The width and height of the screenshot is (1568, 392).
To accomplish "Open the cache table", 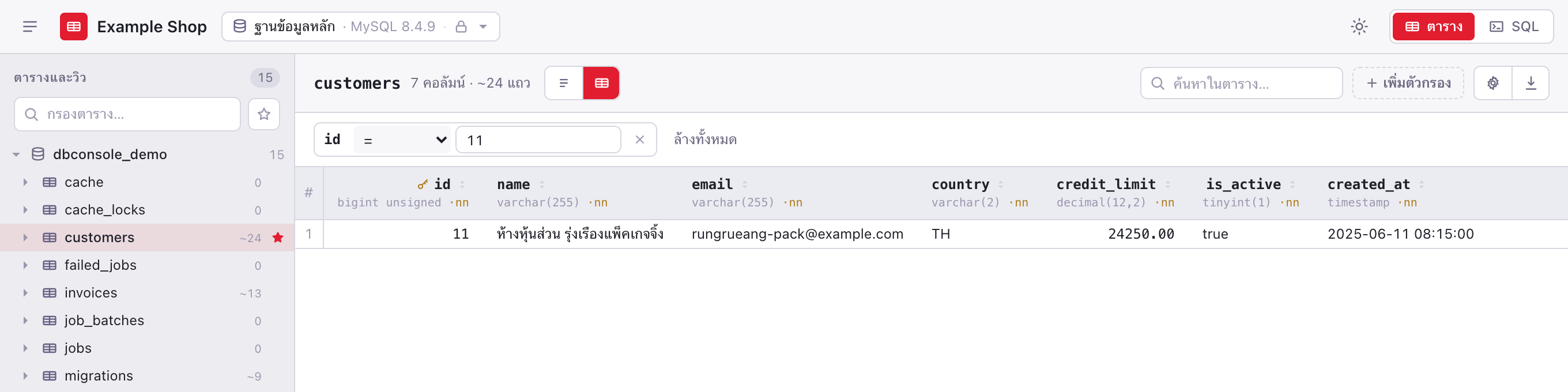I will pyautogui.click(x=148, y=183).
